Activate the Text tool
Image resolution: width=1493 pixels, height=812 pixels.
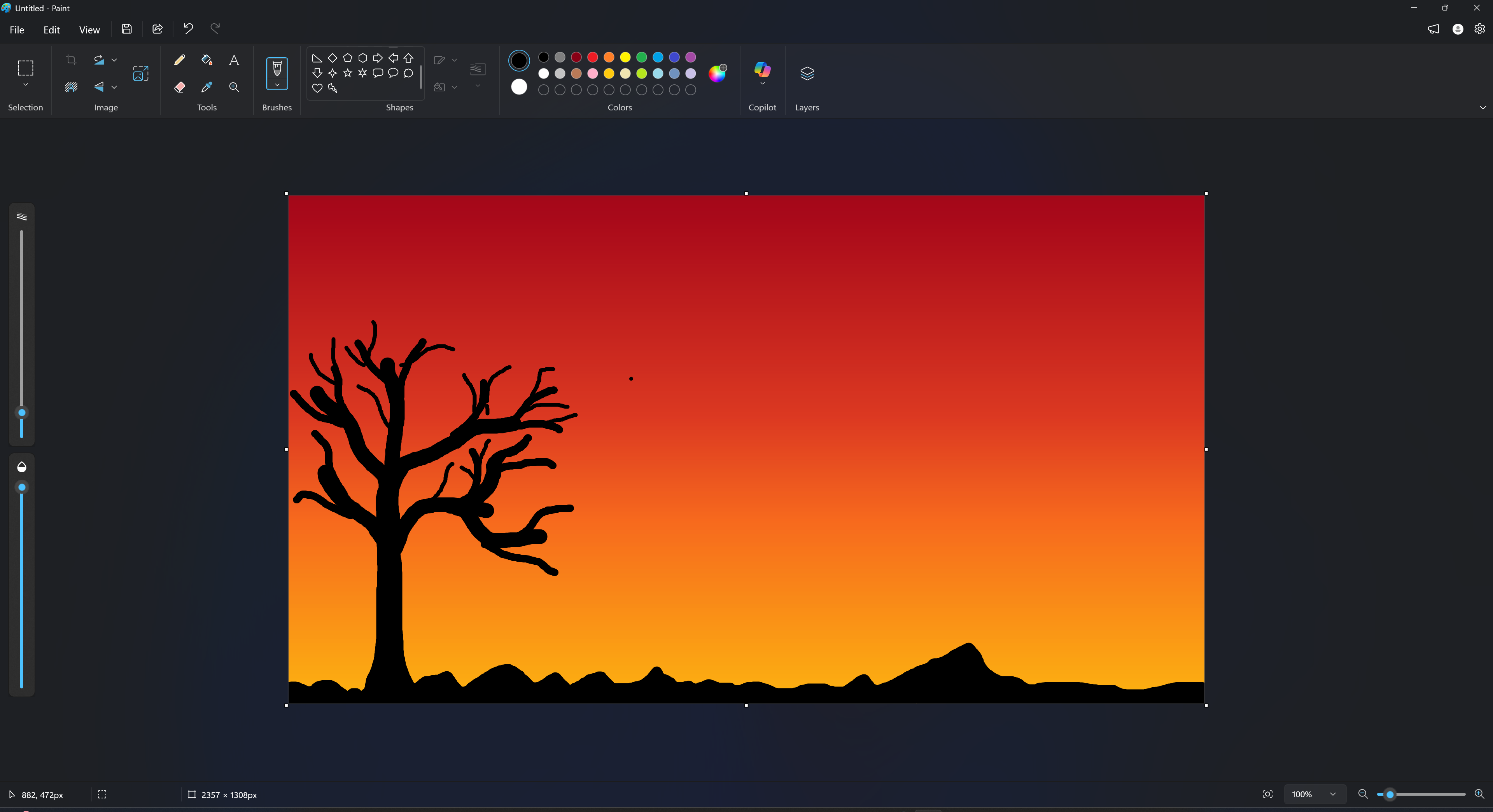234,59
